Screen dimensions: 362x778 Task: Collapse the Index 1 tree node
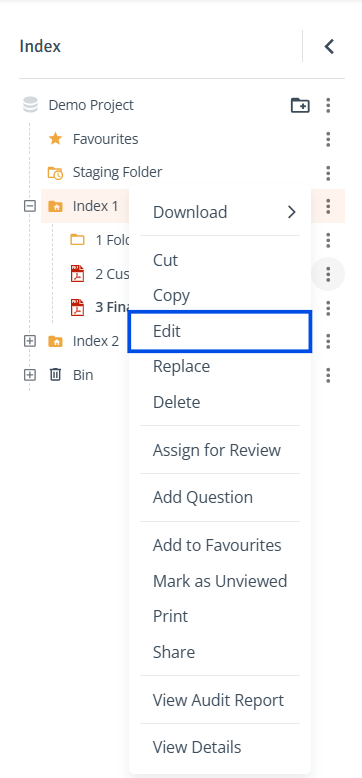(30, 206)
